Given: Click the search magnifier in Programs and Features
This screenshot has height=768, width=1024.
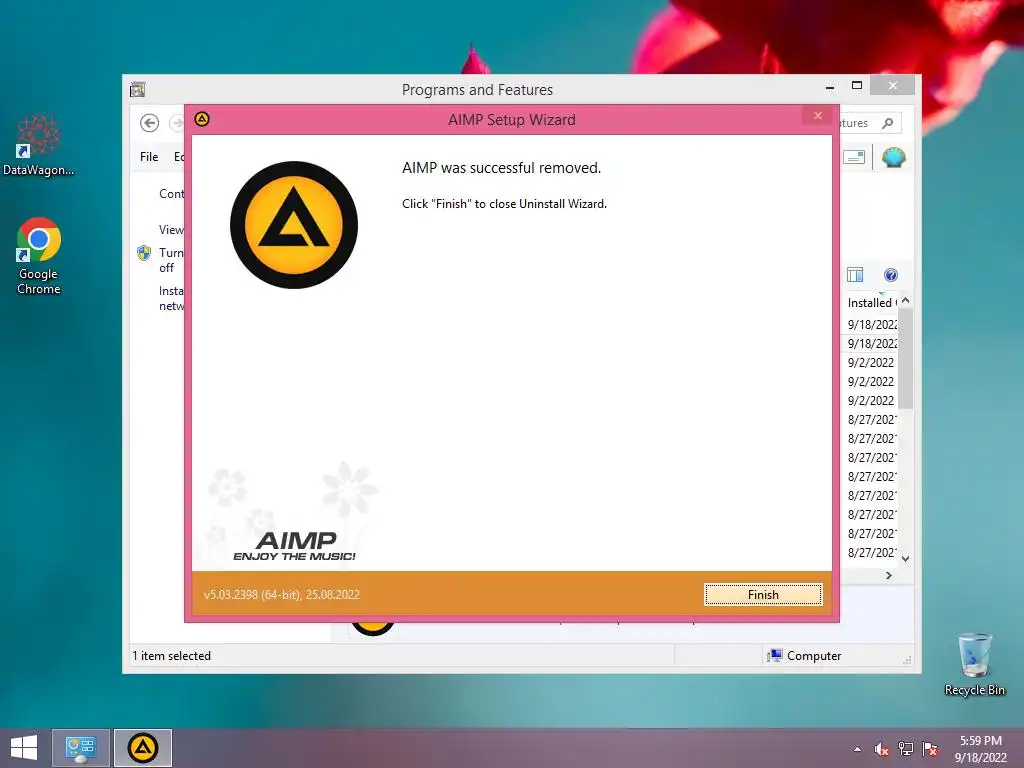Looking at the screenshot, I should click(x=888, y=123).
